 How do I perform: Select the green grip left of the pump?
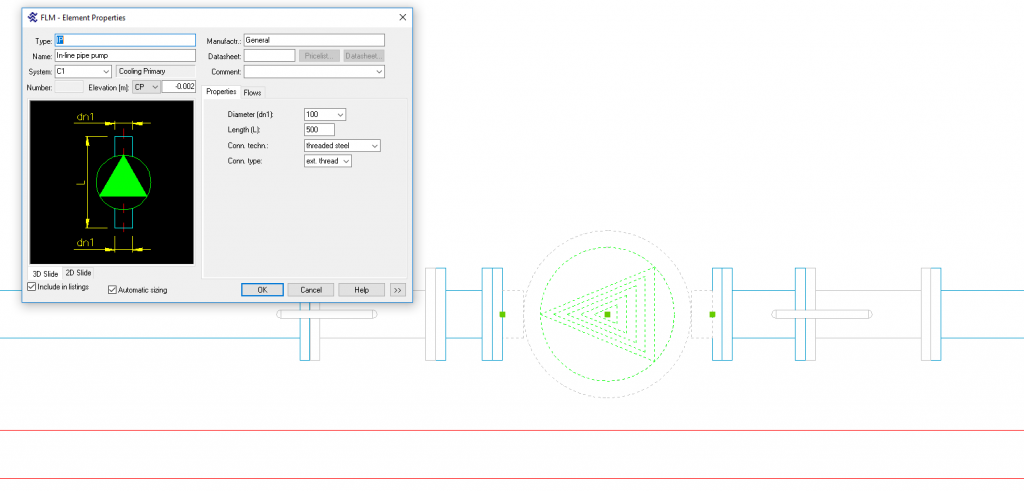(503, 314)
